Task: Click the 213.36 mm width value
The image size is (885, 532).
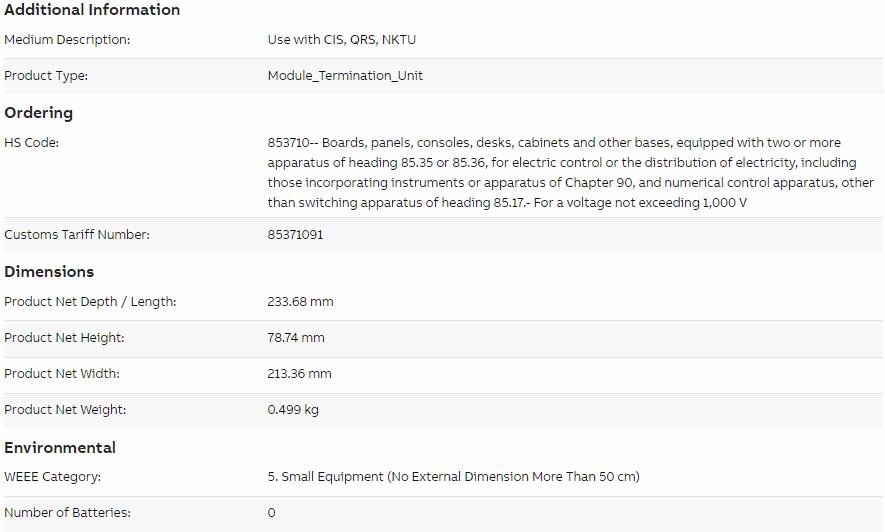Action: coord(299,373)
